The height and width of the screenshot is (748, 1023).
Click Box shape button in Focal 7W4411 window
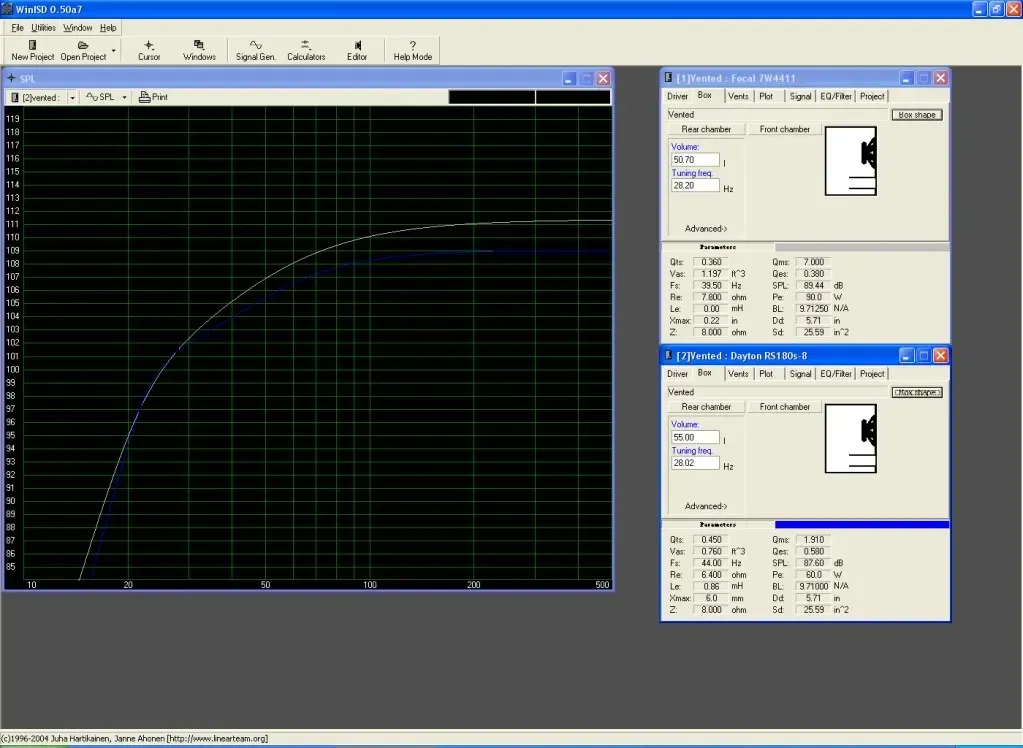pos(917,115)
